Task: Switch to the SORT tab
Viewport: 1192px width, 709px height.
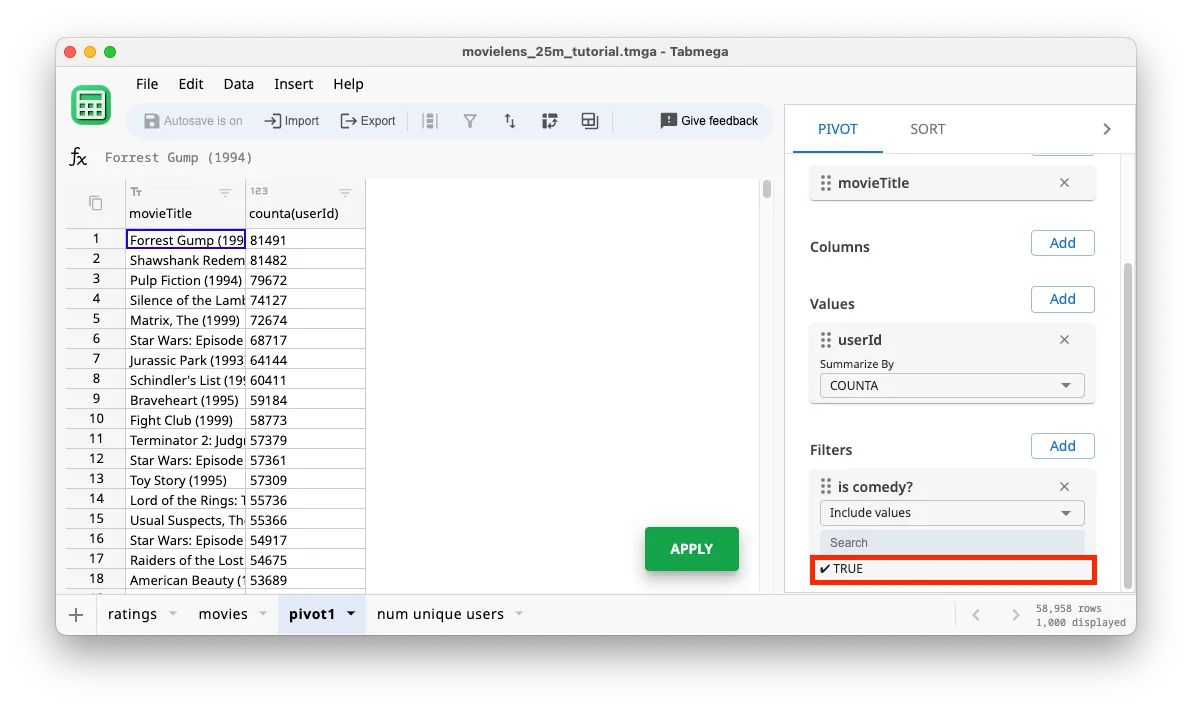Action: 927,128
